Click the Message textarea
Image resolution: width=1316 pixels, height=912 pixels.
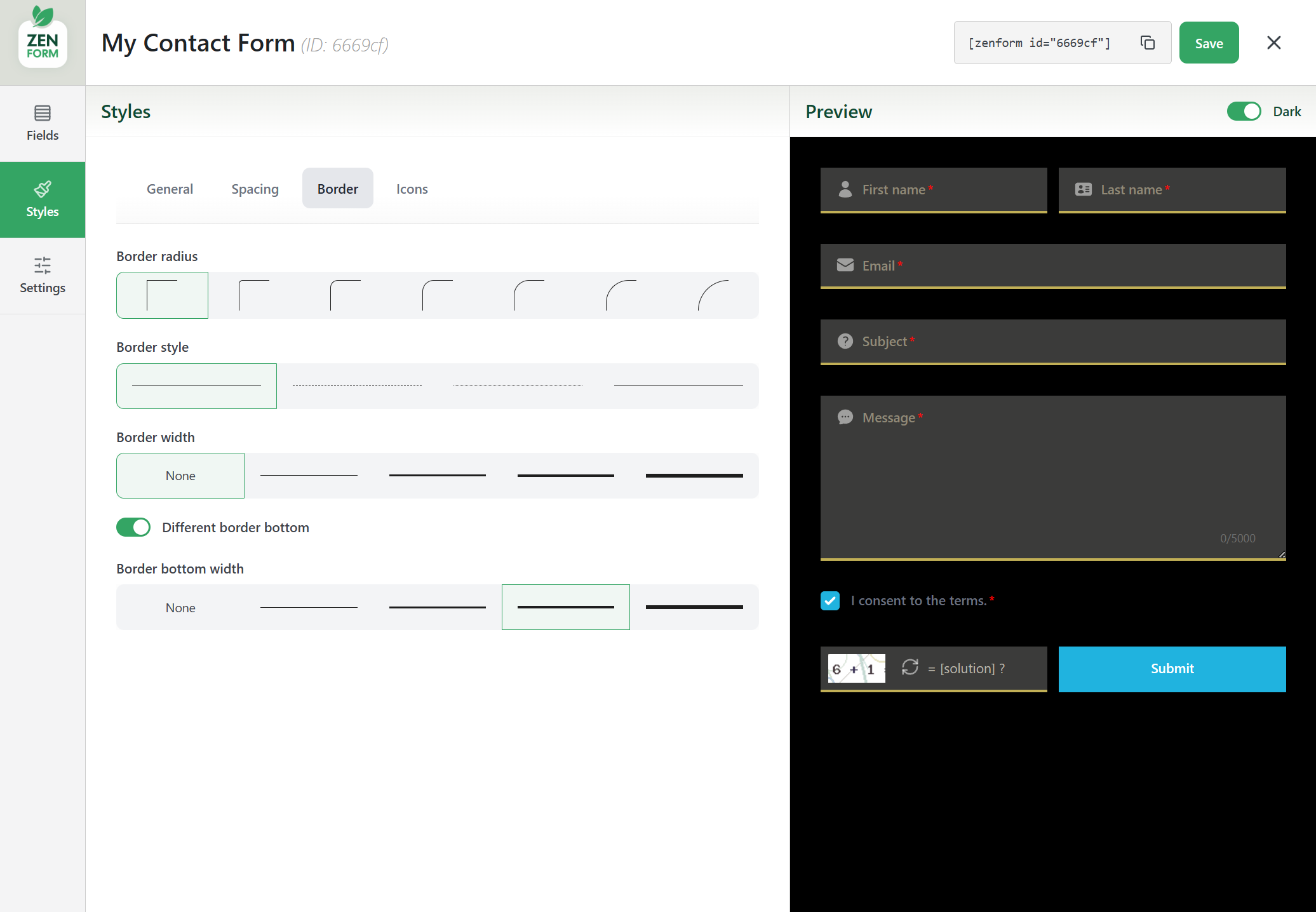[1053, 478]
